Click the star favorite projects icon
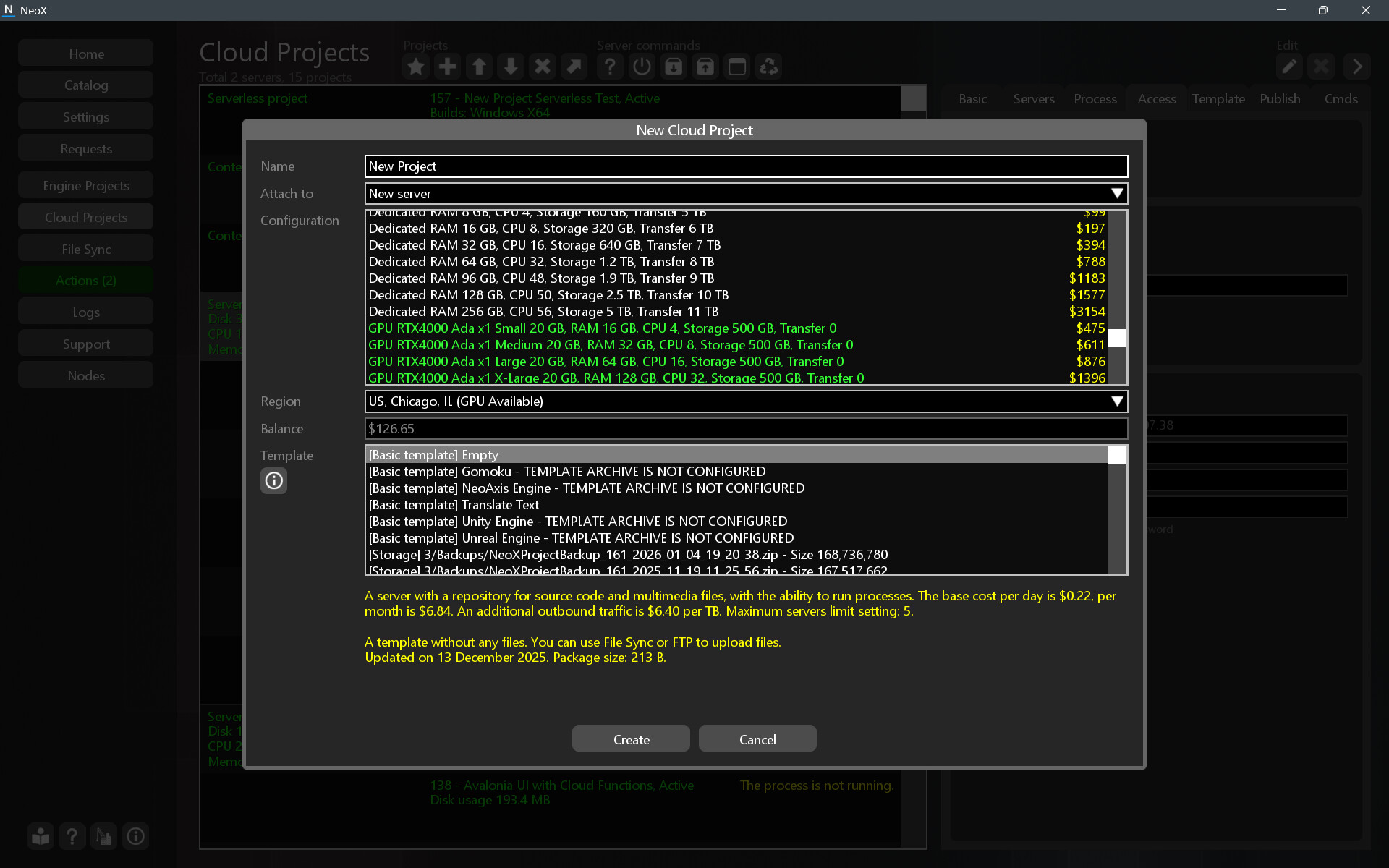The width and height of the screenshot is (1389, 868). click(416, 67)
